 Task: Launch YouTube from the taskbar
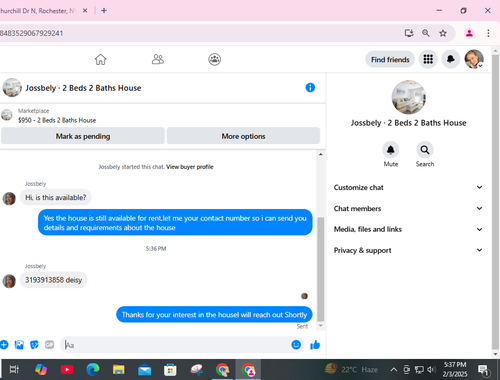point(67,369)
